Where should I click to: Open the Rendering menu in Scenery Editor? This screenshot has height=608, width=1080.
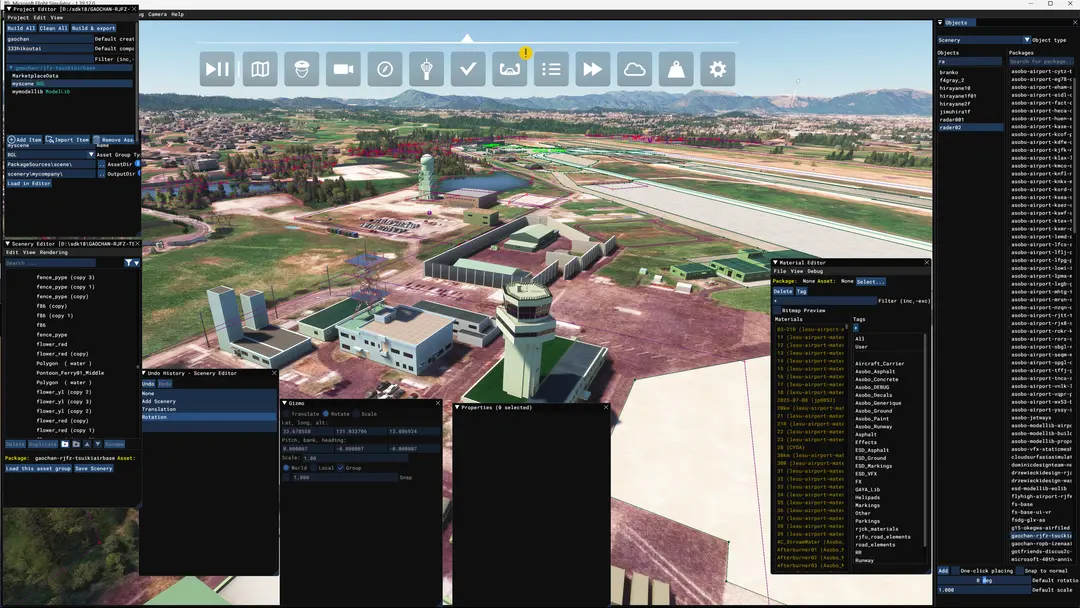(53, 252)
